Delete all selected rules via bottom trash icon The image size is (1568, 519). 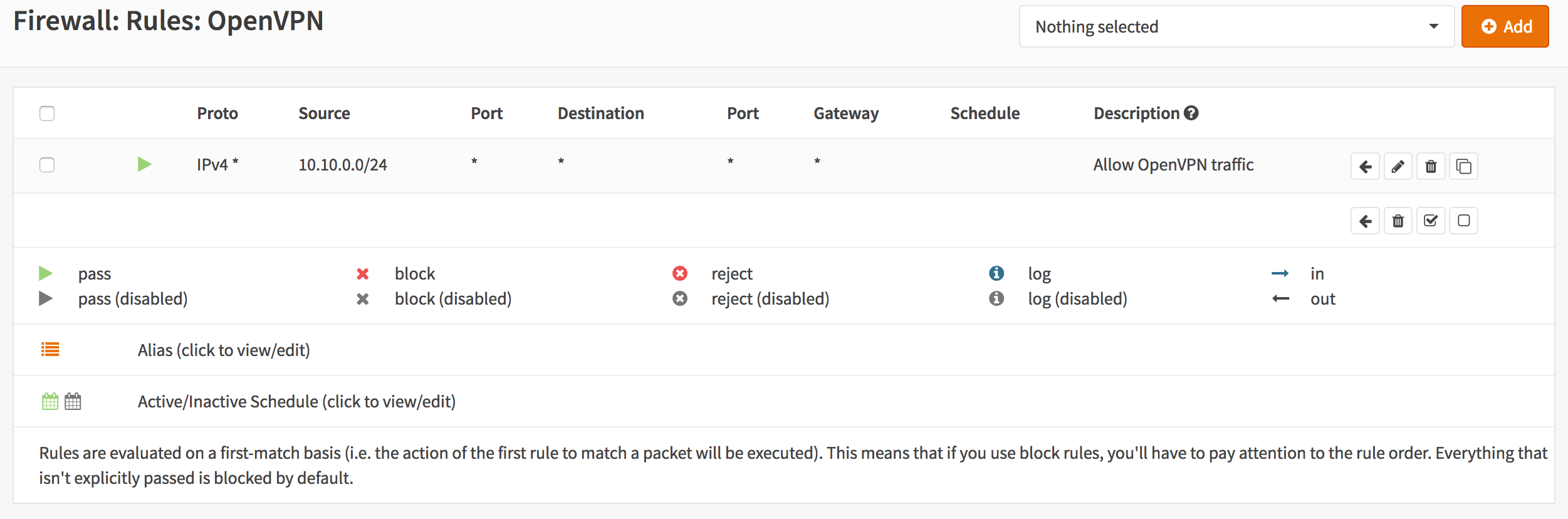(x=1398, y=221)
